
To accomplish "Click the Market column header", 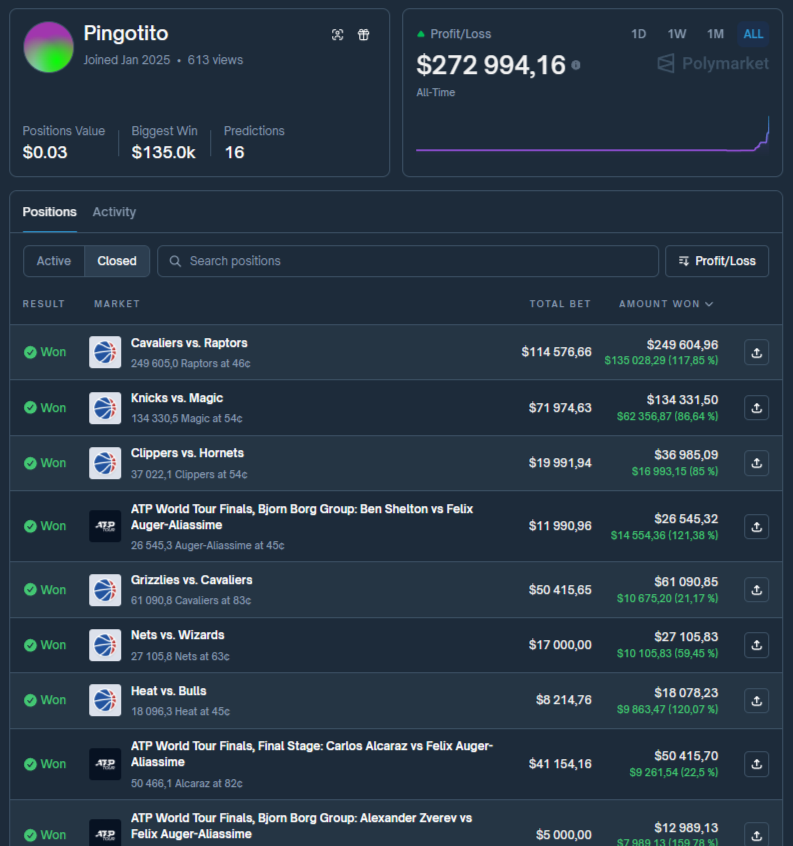I will click(x=117, y=304).
